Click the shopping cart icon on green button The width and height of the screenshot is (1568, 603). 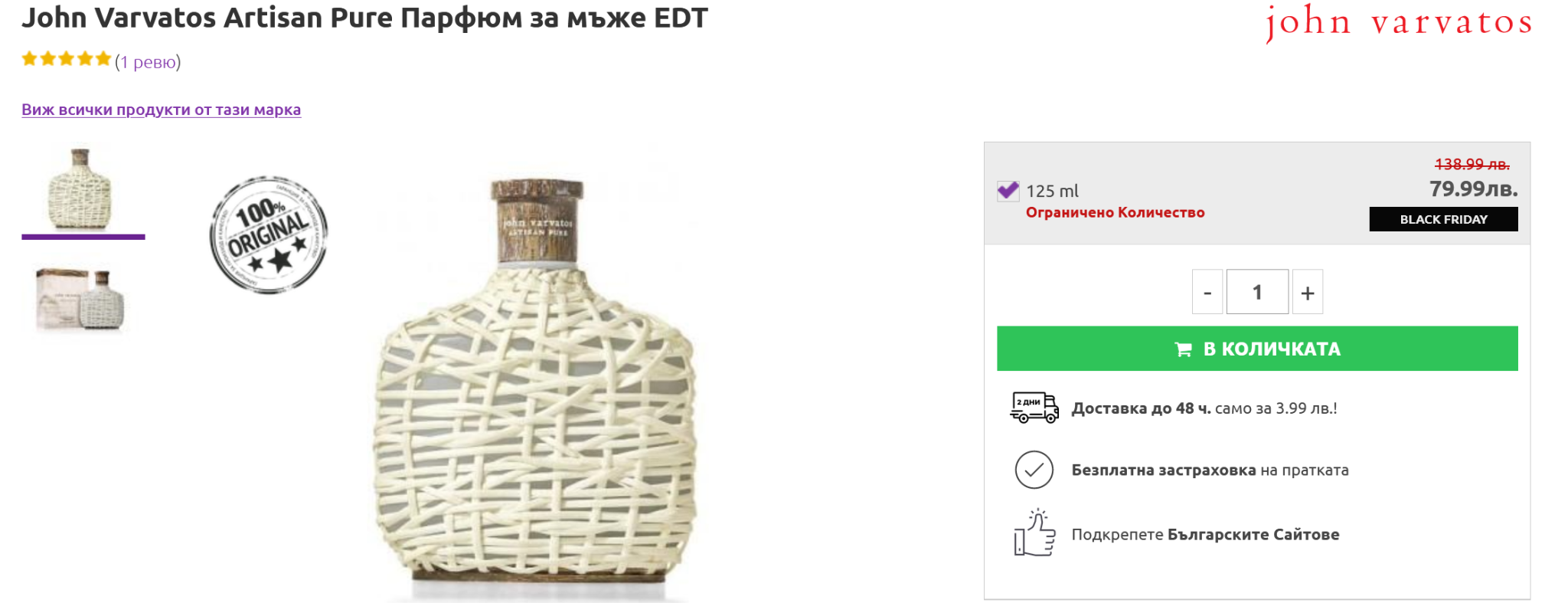click(x=1183, y=349)
